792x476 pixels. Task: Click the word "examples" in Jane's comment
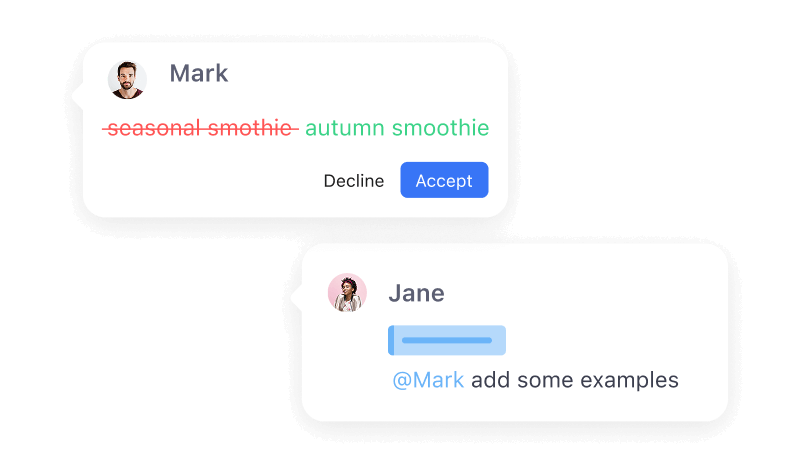click(632, 380)
